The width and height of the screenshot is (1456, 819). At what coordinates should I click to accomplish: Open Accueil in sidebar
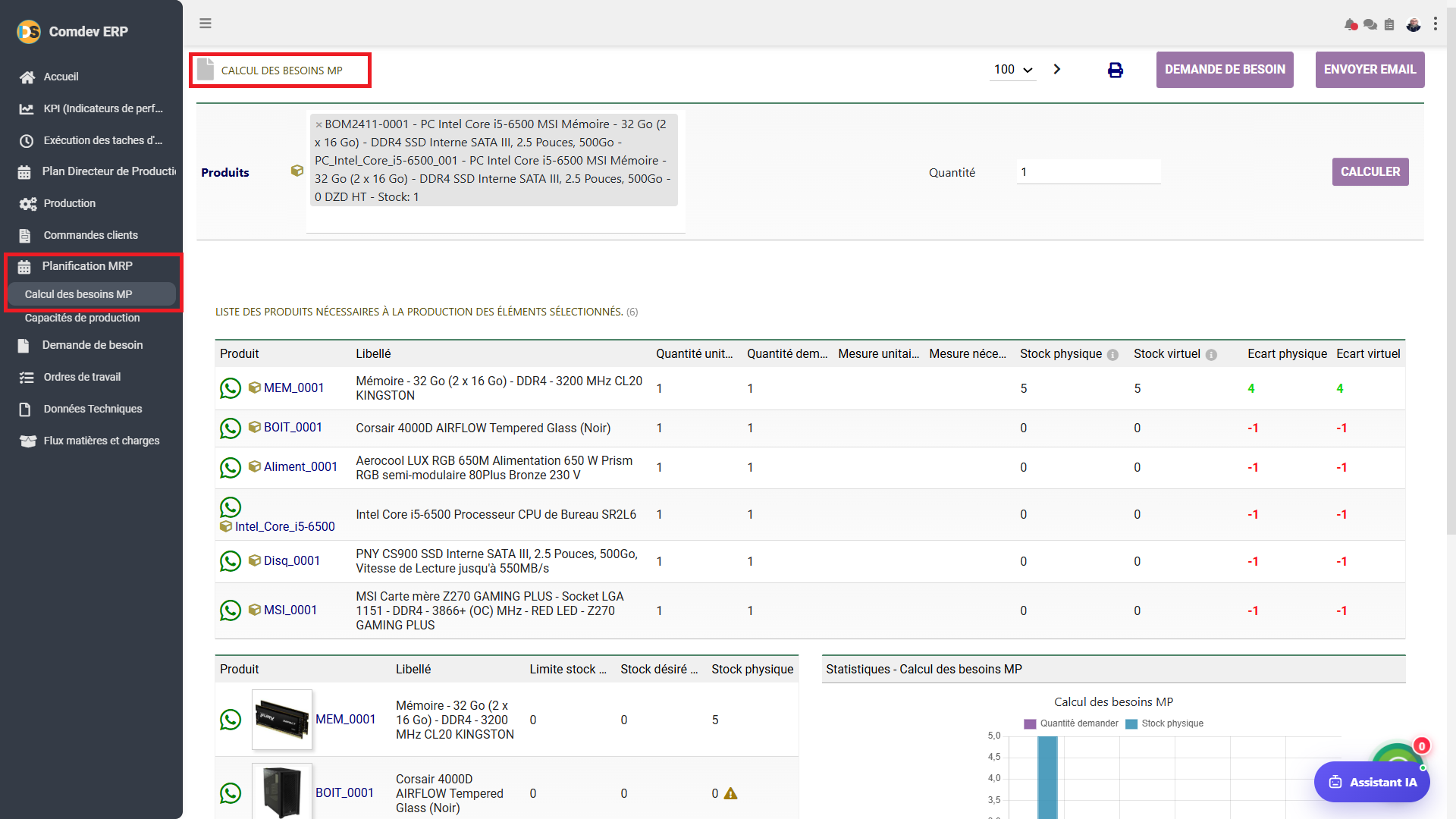pos(61,77)
